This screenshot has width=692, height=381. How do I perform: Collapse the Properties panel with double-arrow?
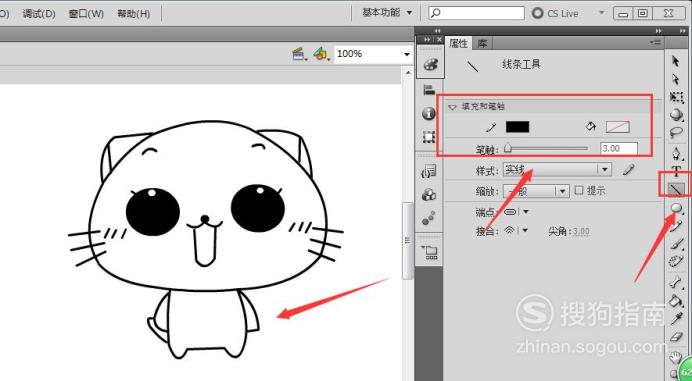(658, 30)
